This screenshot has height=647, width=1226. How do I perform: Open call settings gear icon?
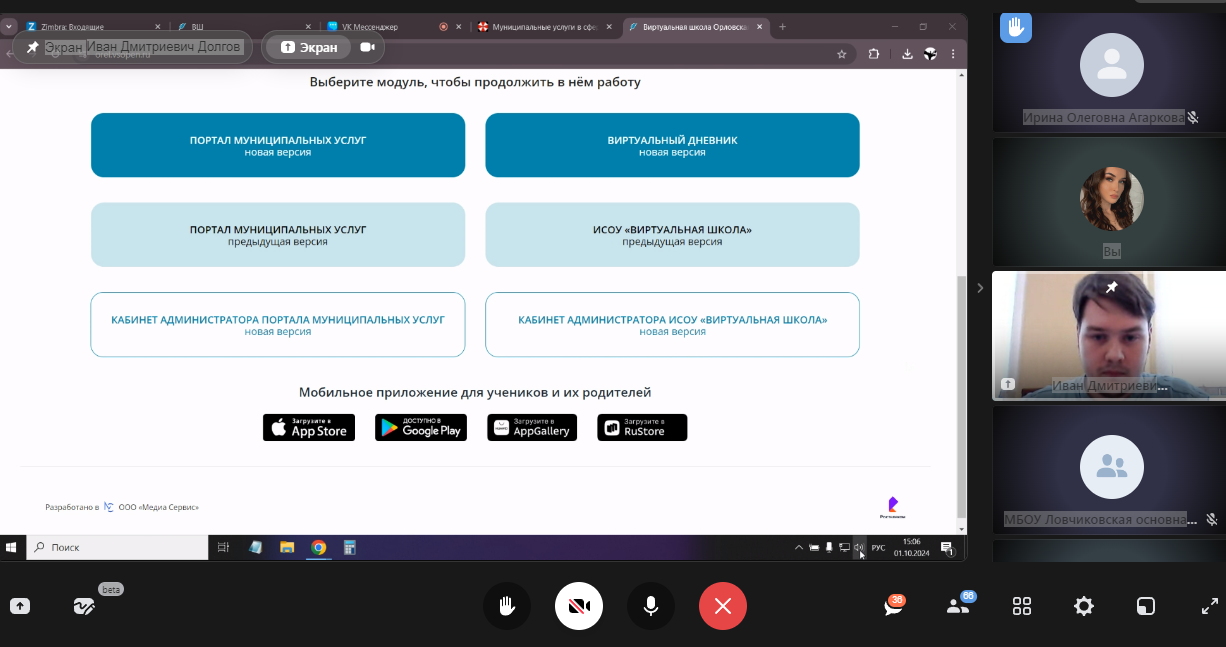1083,606
